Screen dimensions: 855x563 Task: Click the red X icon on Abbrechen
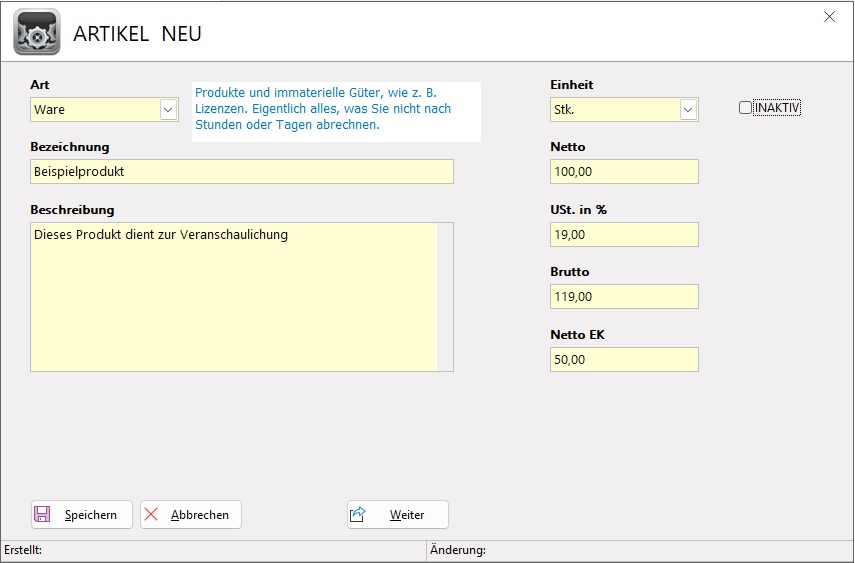click(x=152, y=515)
